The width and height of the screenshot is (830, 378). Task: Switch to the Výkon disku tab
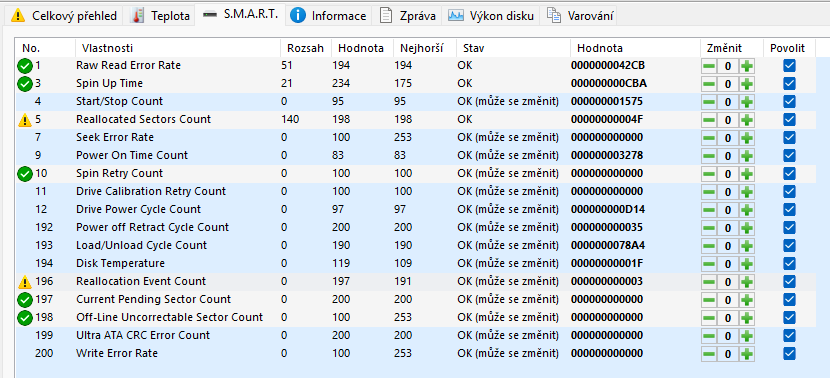point(491,16)
